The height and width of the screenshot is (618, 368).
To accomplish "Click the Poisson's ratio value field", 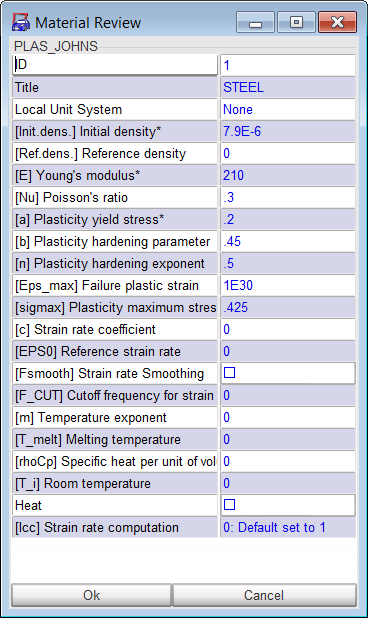I will pyautogui.click(x=288, y=197).
